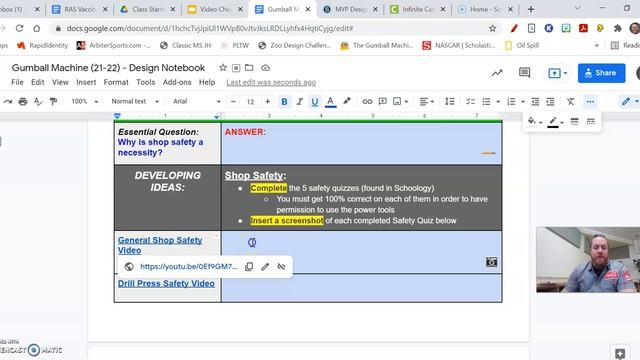Open the youtu.be link in the popup

click(189, 267)
